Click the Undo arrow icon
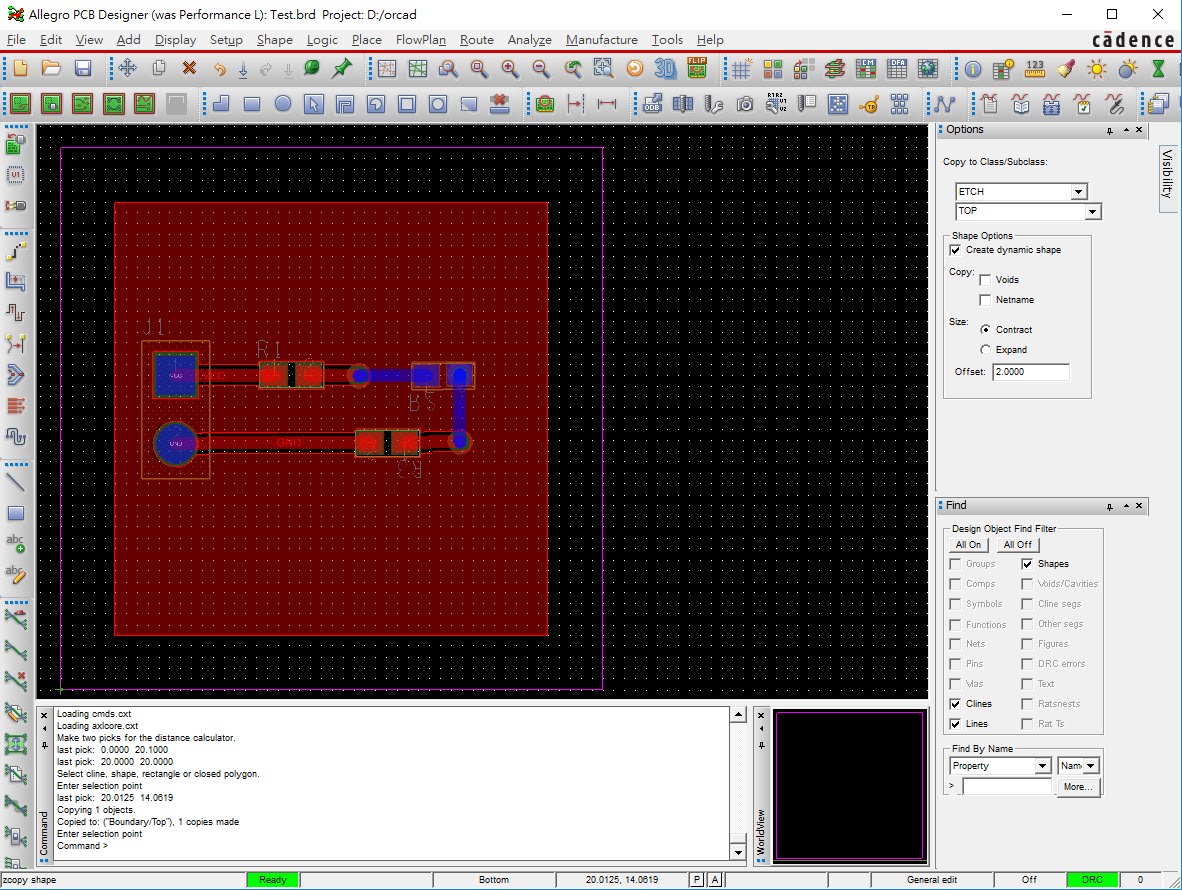Screen dimensions: 1182x890 coord(219,69)
